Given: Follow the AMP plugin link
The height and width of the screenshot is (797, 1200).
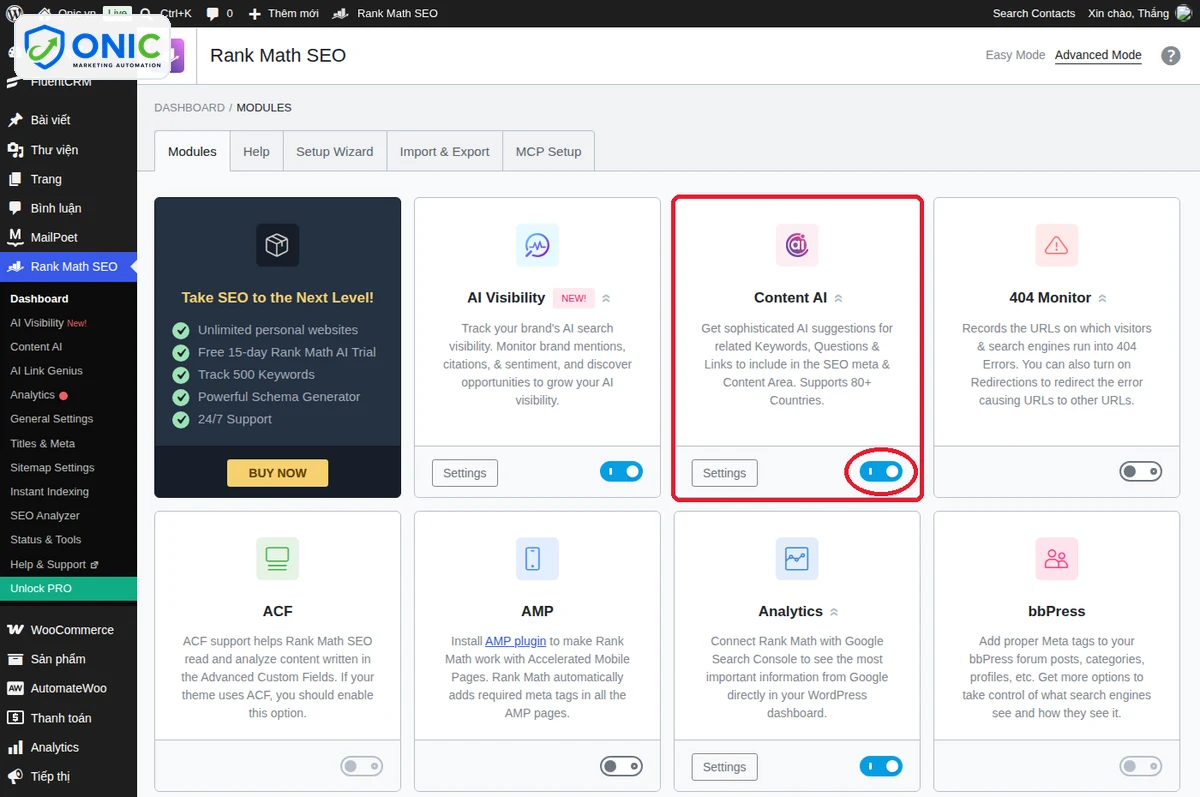Looking at the screenshot, I should (x=515, y=641).
